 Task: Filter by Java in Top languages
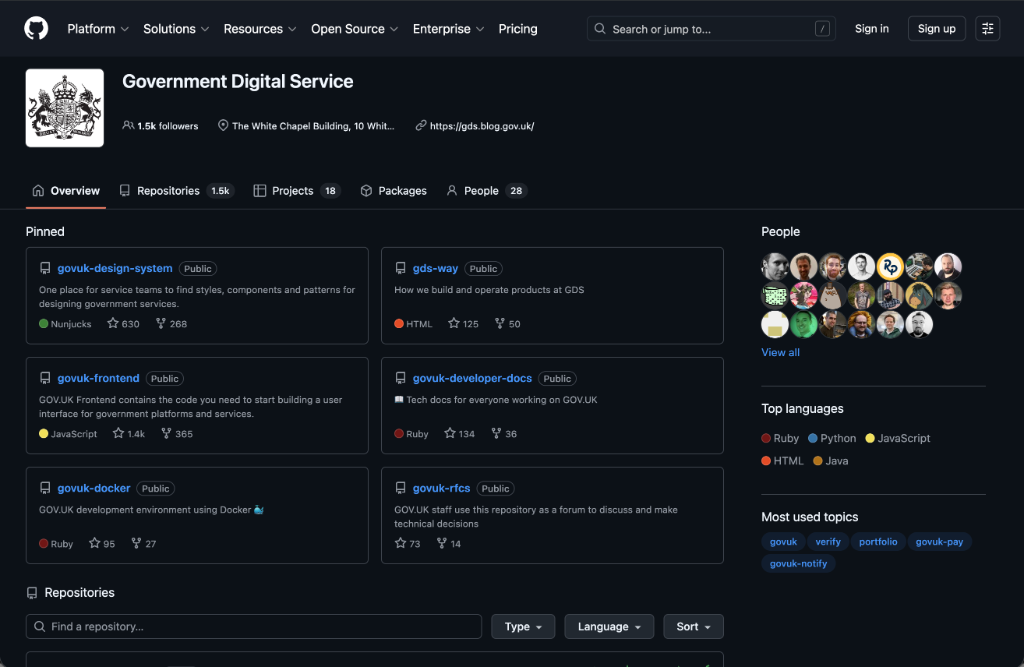831,461
